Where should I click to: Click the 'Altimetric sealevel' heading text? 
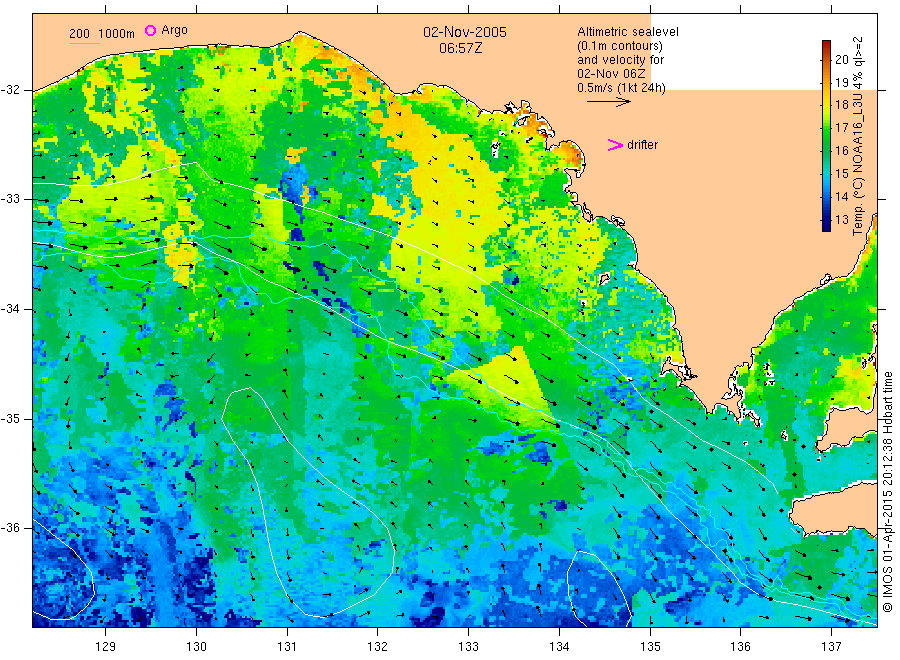click(628, 32)
